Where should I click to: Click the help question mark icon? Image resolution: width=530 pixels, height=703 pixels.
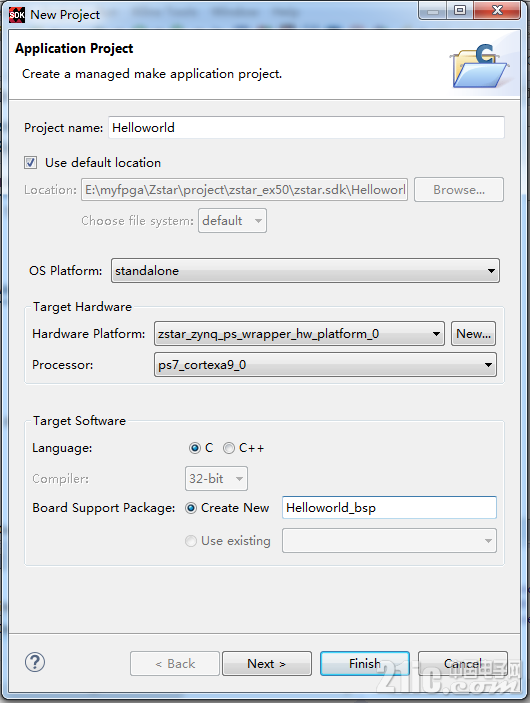pyautogui.click(x=35, y=662)
